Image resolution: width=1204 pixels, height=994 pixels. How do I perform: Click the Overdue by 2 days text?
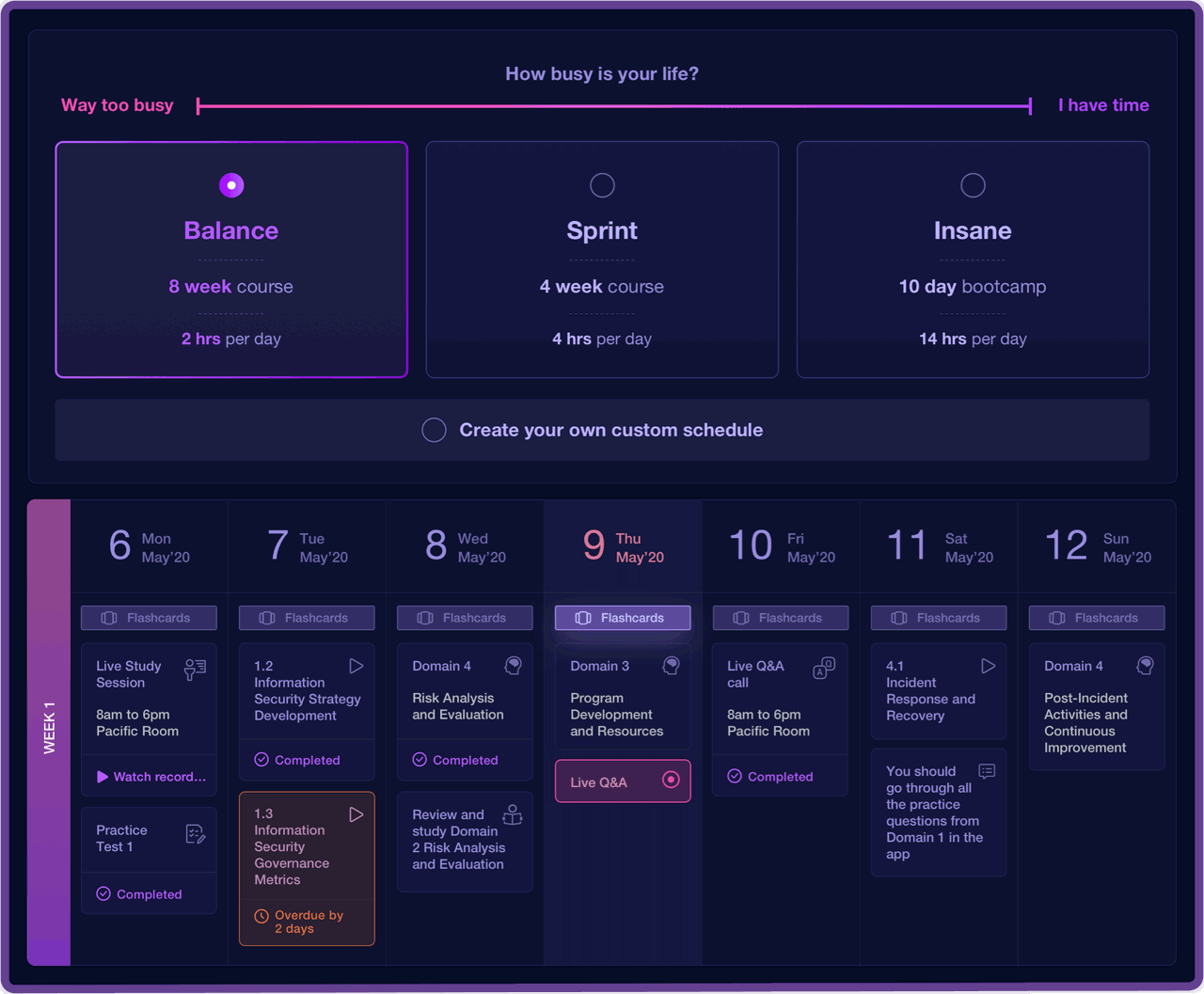coord(309,922)
